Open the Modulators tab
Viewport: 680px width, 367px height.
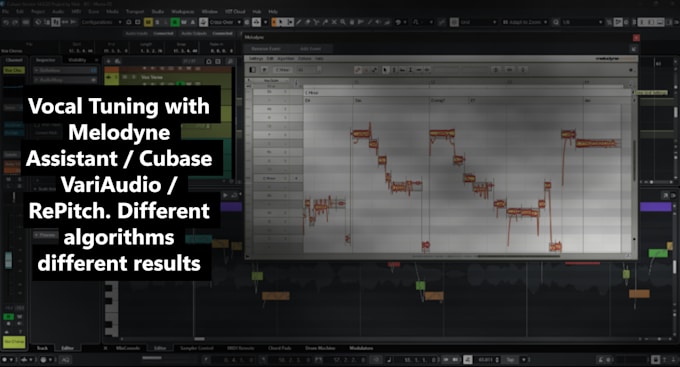(361, 348)
